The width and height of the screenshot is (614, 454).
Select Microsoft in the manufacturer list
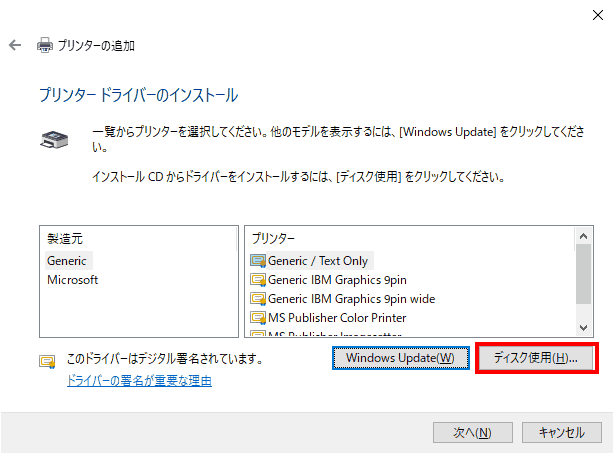coord(72,280)
